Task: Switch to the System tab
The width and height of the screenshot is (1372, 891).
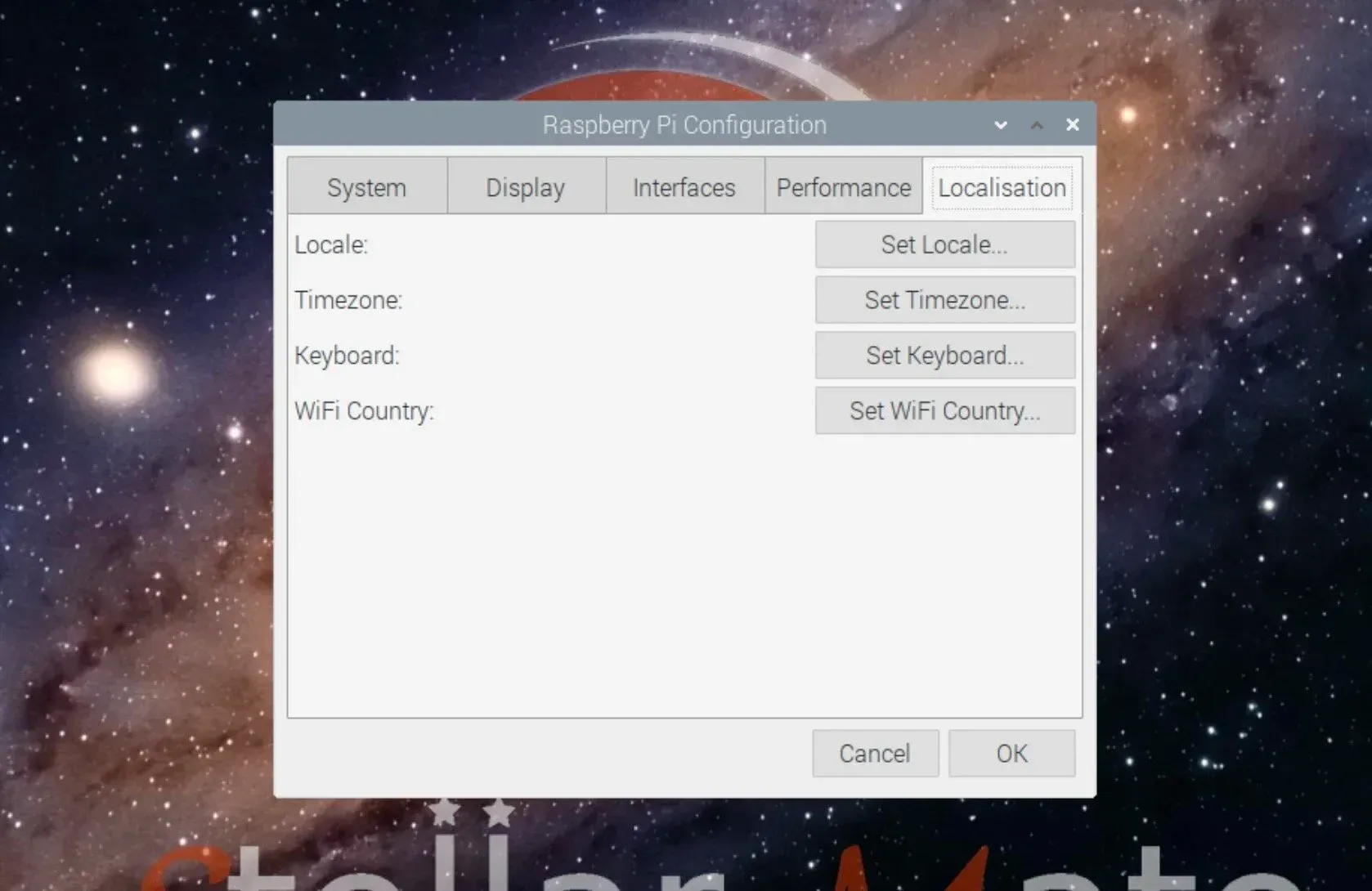Action: [x=366, y=186]
